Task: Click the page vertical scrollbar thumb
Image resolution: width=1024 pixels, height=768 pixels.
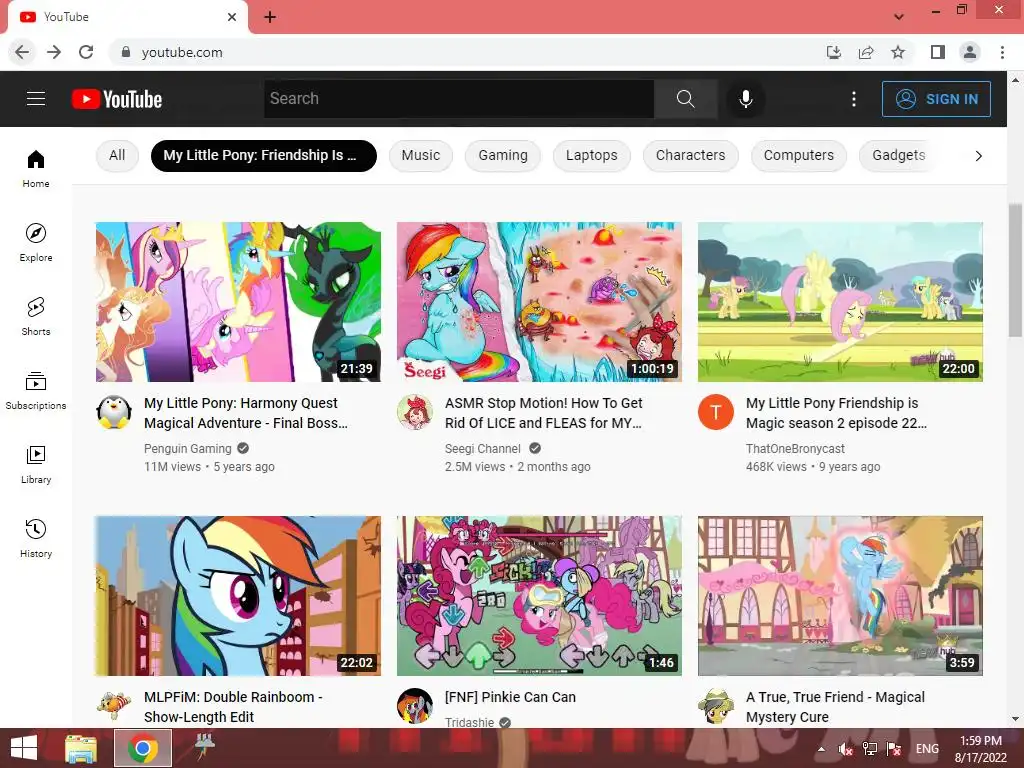Action: point(1016,270)
